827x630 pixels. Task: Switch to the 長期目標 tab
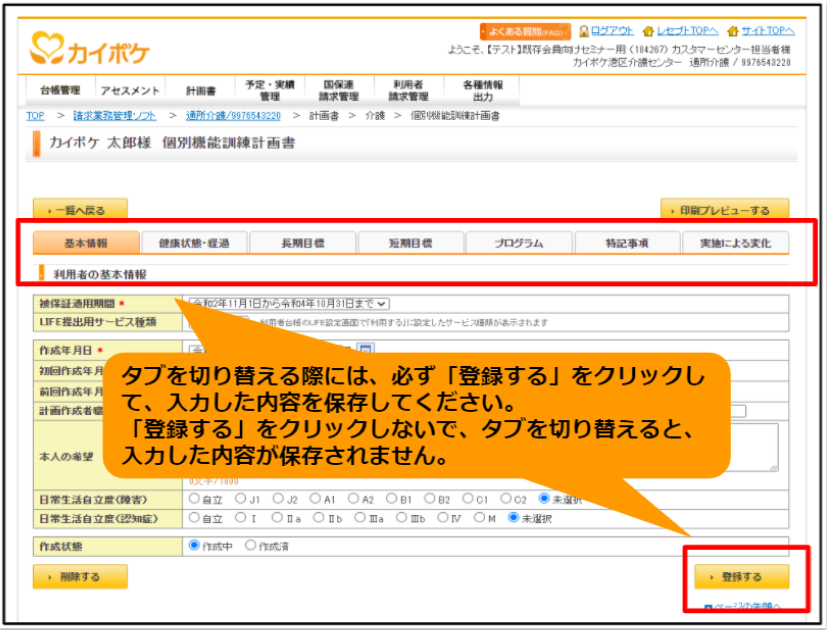coord(303,243)
